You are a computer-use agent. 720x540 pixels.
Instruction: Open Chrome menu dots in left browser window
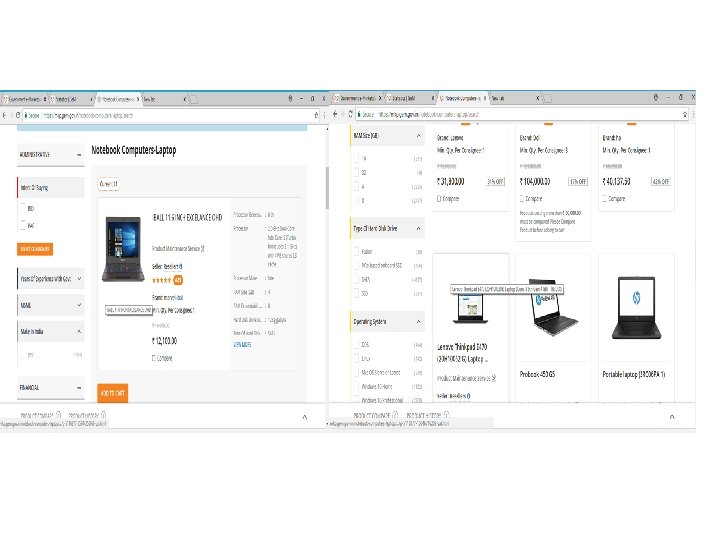324,115
